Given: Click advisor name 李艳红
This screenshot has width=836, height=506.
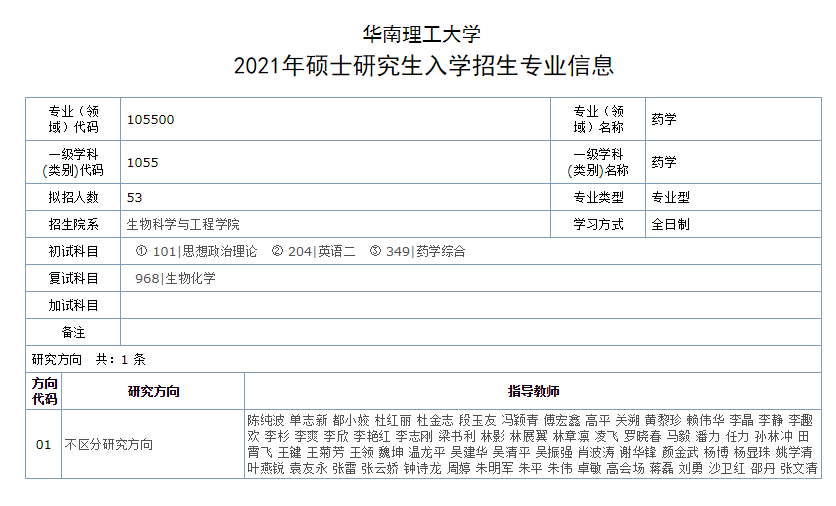Looking at the screenshot, I should click(x=372, y=437).
